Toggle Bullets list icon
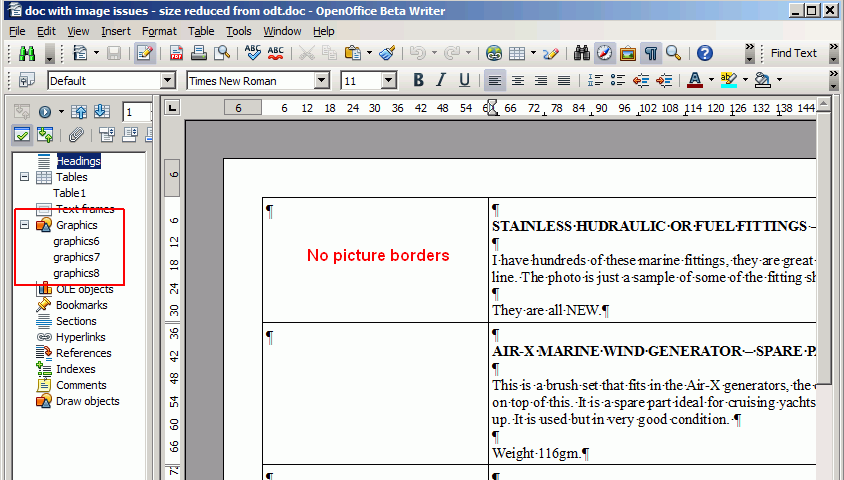This screenshot has width=844, height=480. 617,81
